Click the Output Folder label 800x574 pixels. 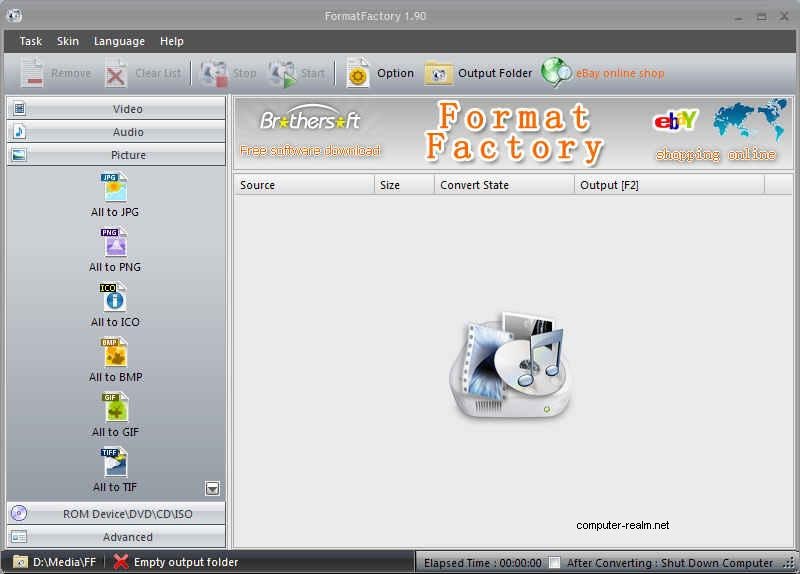495,73
